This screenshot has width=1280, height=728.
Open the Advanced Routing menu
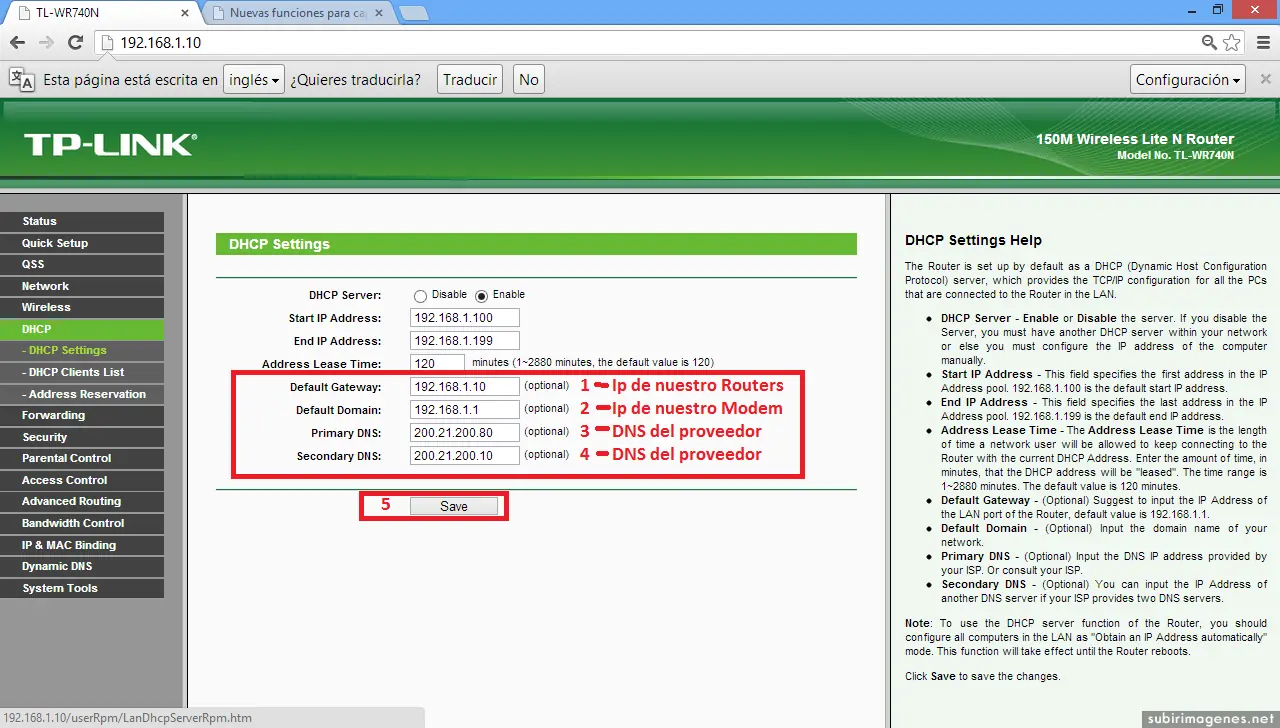82,501
